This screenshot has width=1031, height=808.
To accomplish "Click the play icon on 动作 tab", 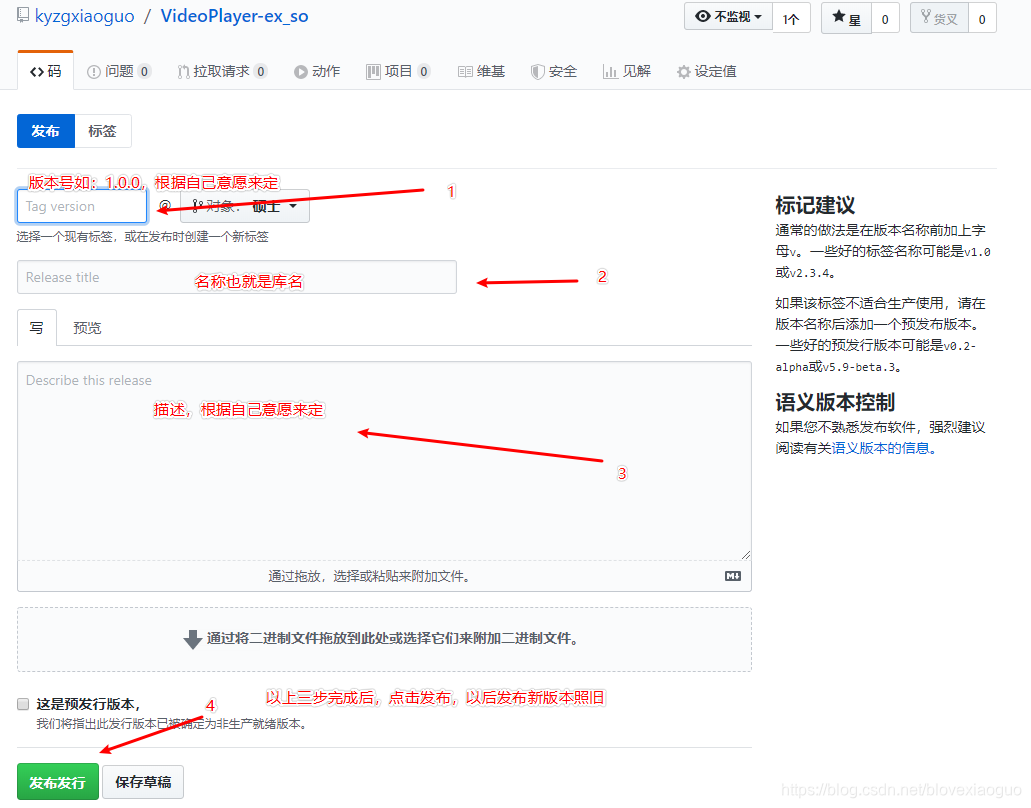I will 300,72.
